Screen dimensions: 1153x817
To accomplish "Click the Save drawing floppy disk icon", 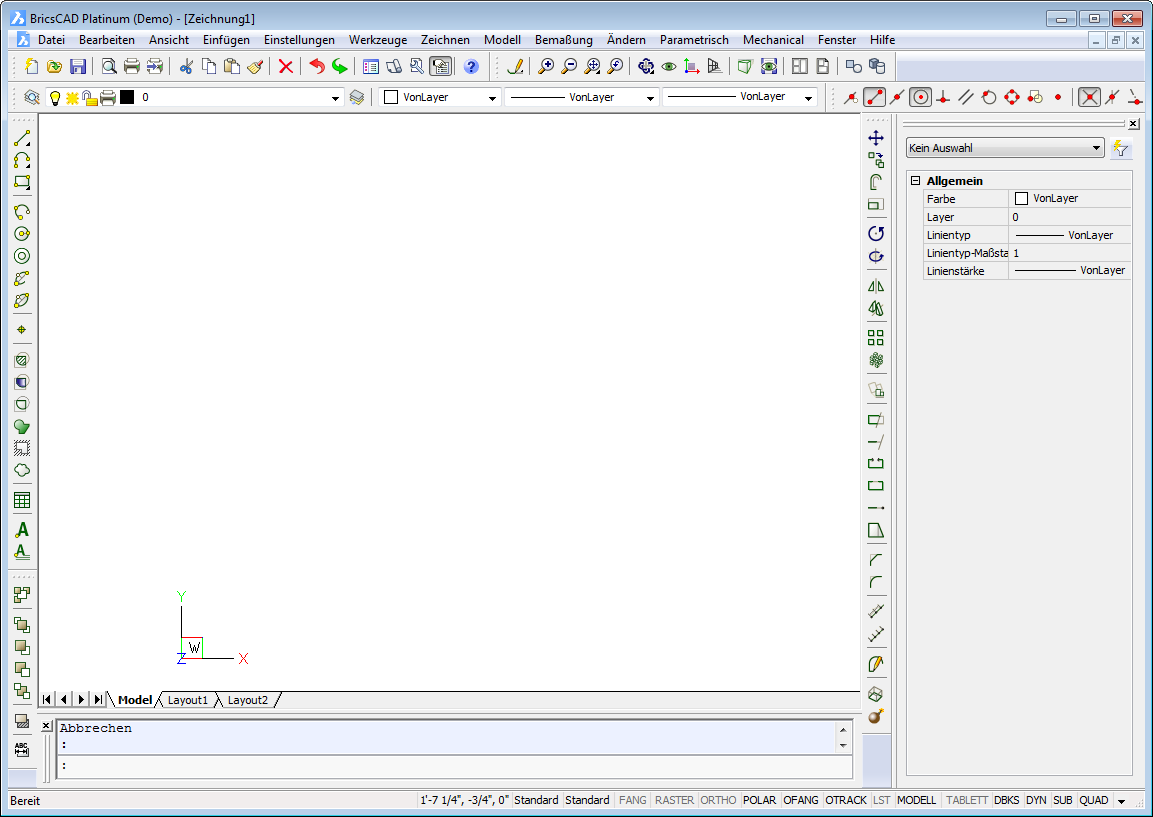I will (78, 67).
